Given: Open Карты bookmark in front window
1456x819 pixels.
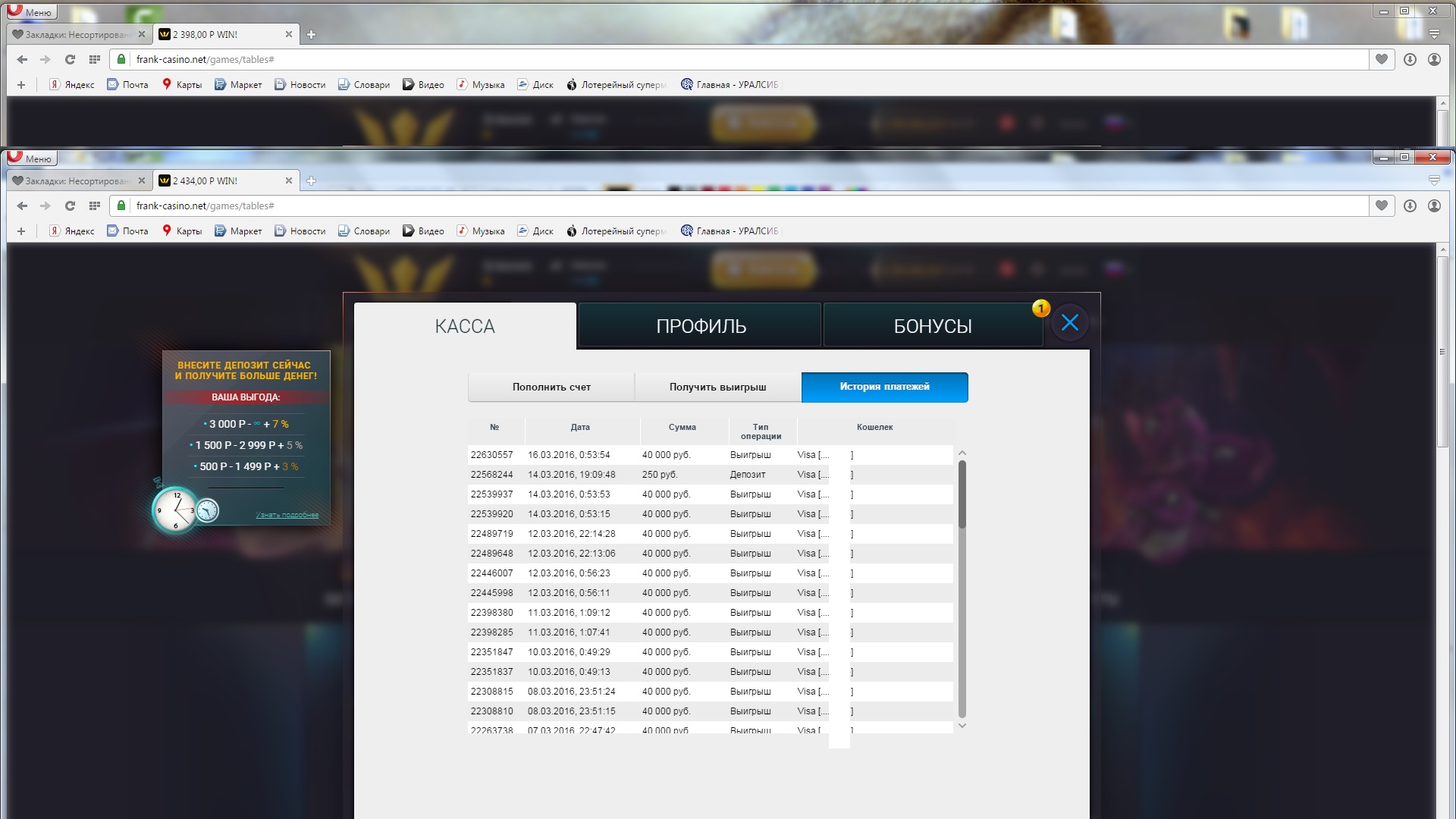Looking at the screenshot, I should (x=181, y=231).
